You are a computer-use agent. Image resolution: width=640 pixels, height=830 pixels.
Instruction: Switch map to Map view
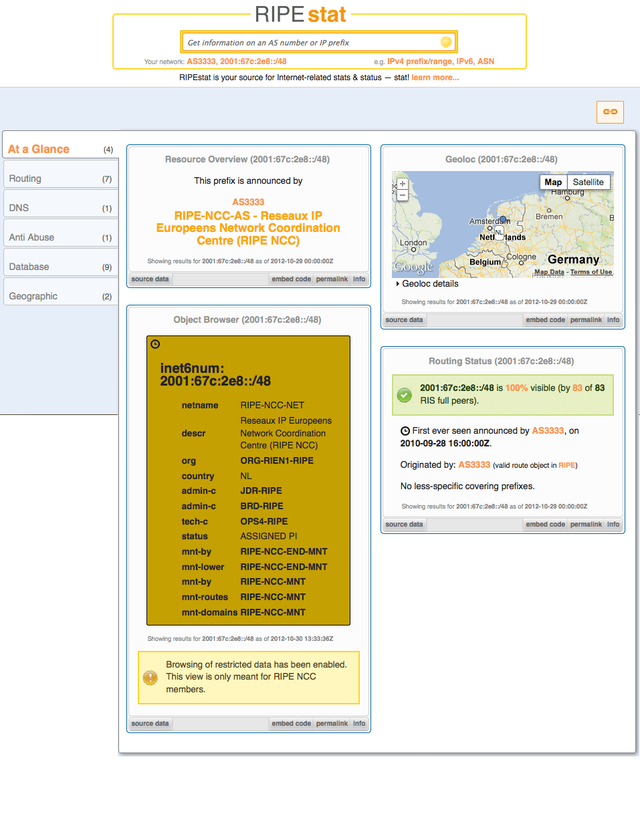click(x=553, y=182)
